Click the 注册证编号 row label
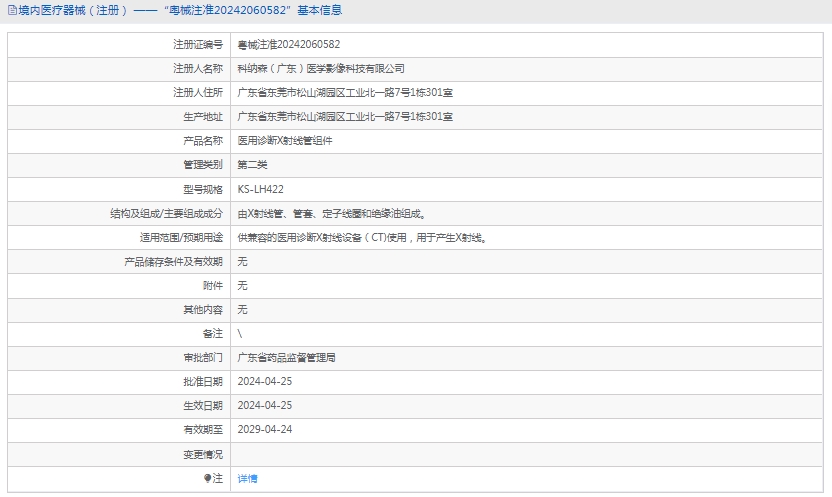The height and width of the screenshot is (497, 832). coord(198,45)
